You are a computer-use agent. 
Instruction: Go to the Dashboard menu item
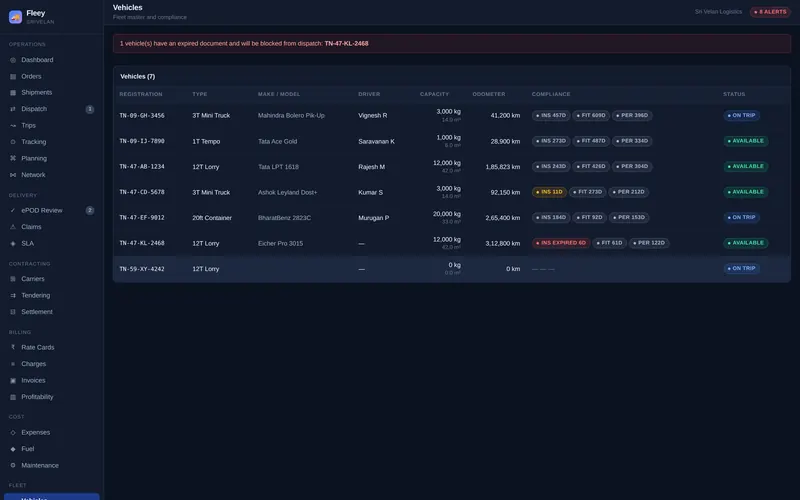[52, 60]
